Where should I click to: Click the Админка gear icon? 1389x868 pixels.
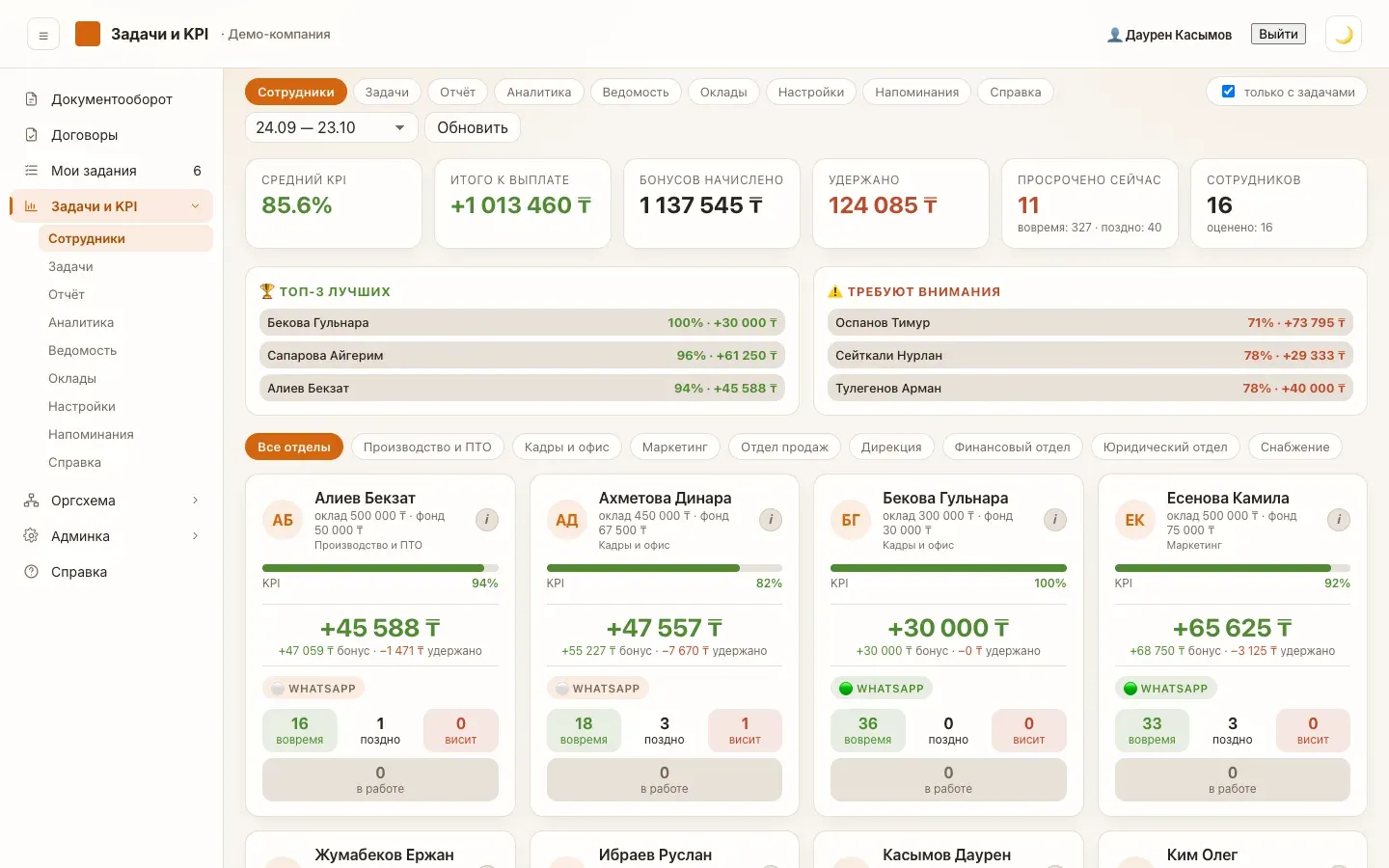click(x=31, y=536)
